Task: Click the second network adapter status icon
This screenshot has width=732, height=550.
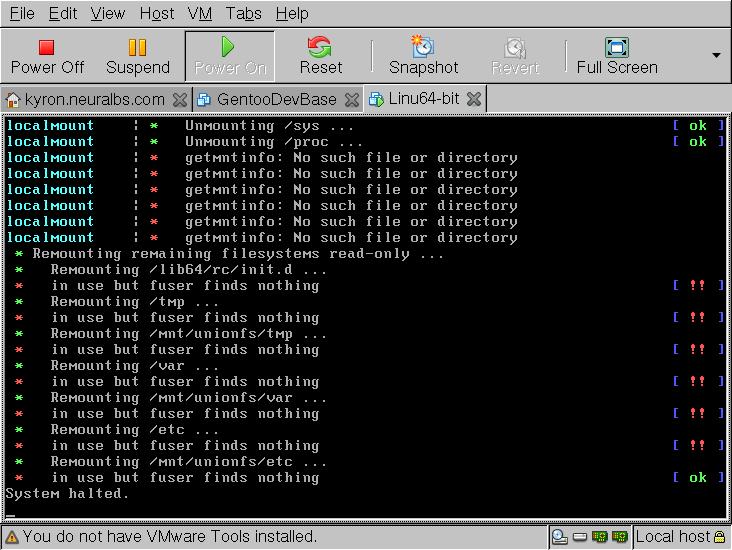Action: 619,537
